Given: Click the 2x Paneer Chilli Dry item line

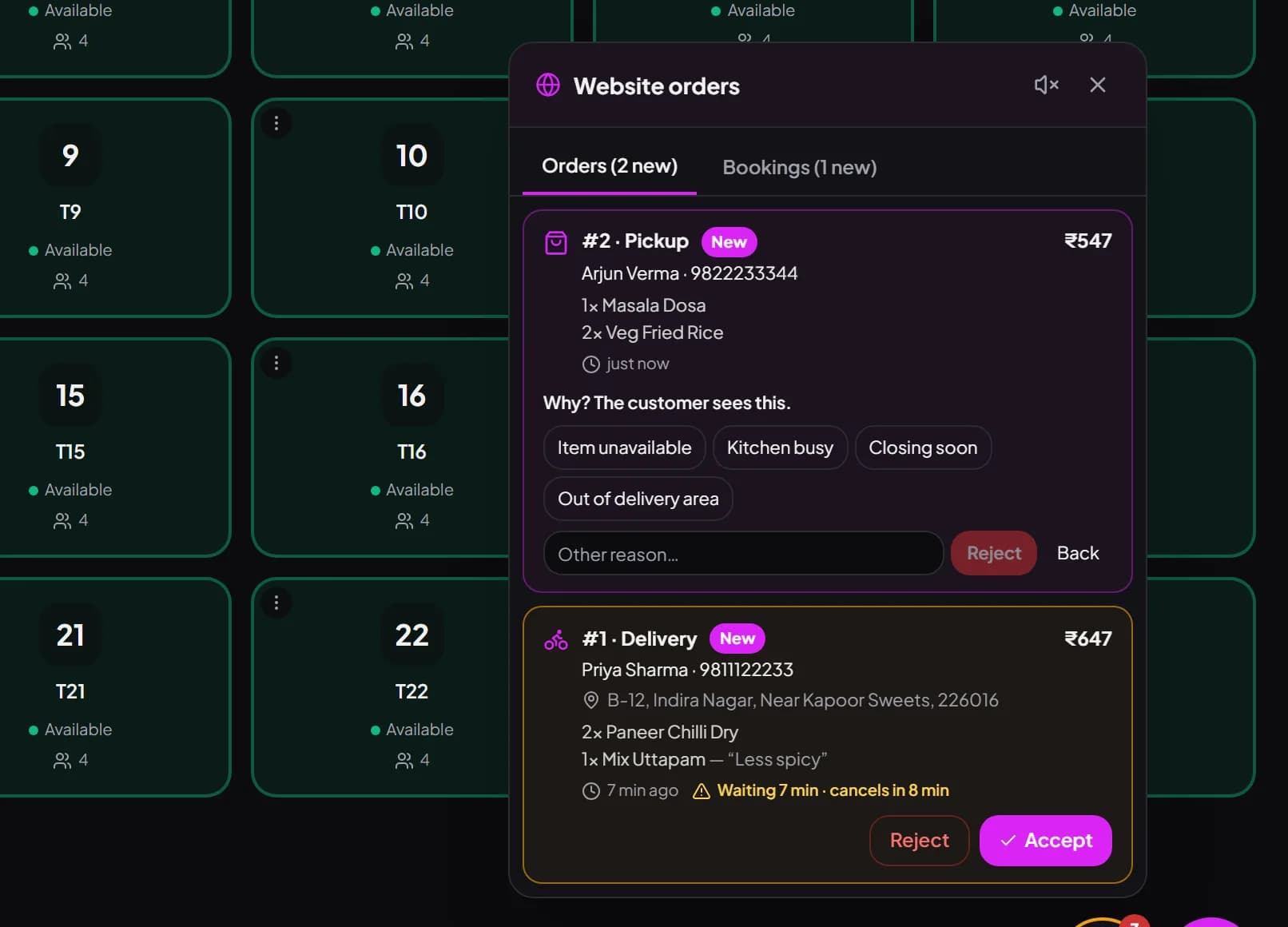Looking at the screenshot, I should coord(659,732).
